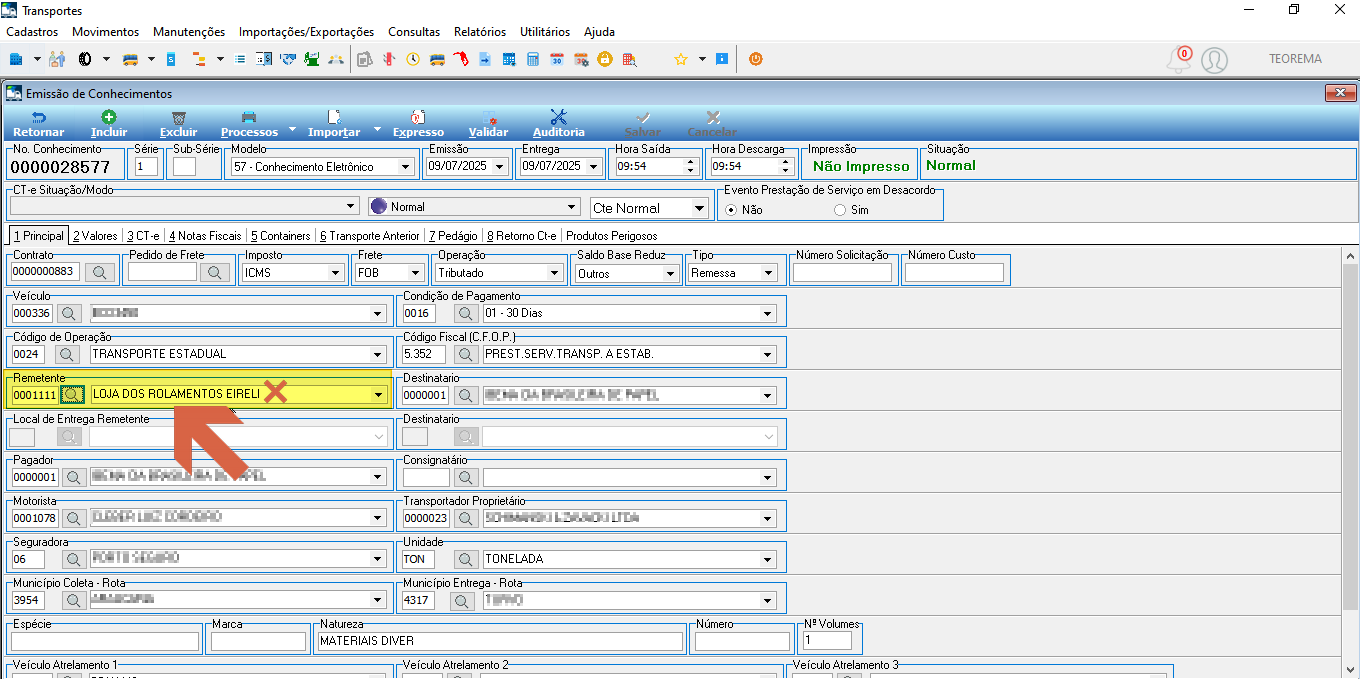Switch to the 4 Notas Fiscais tab

(x=205, y=236)
